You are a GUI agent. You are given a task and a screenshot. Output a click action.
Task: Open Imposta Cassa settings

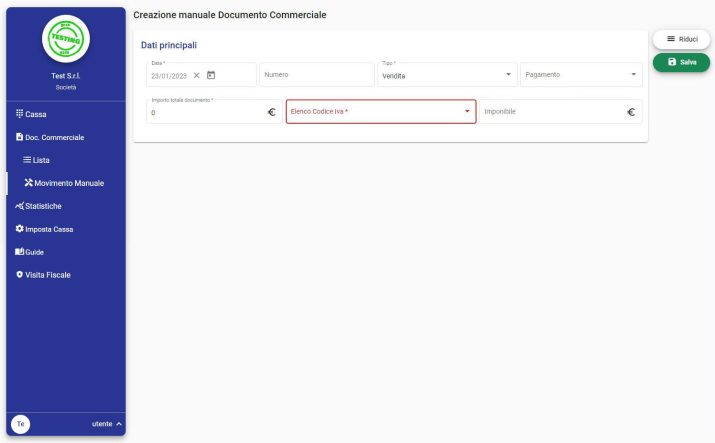pyautogui.click(x=44, y=229)
